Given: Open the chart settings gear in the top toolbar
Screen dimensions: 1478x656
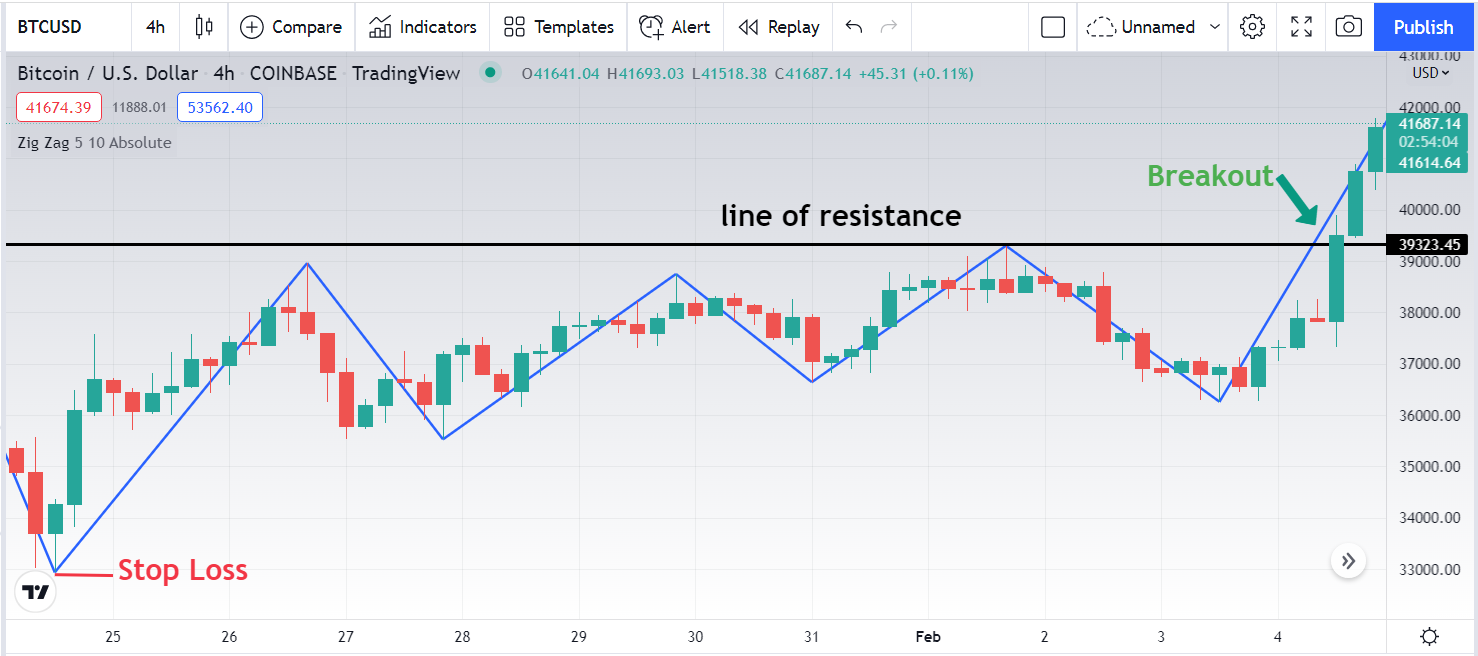Looking at the screenshot, I should click(x=1252, y=27).
